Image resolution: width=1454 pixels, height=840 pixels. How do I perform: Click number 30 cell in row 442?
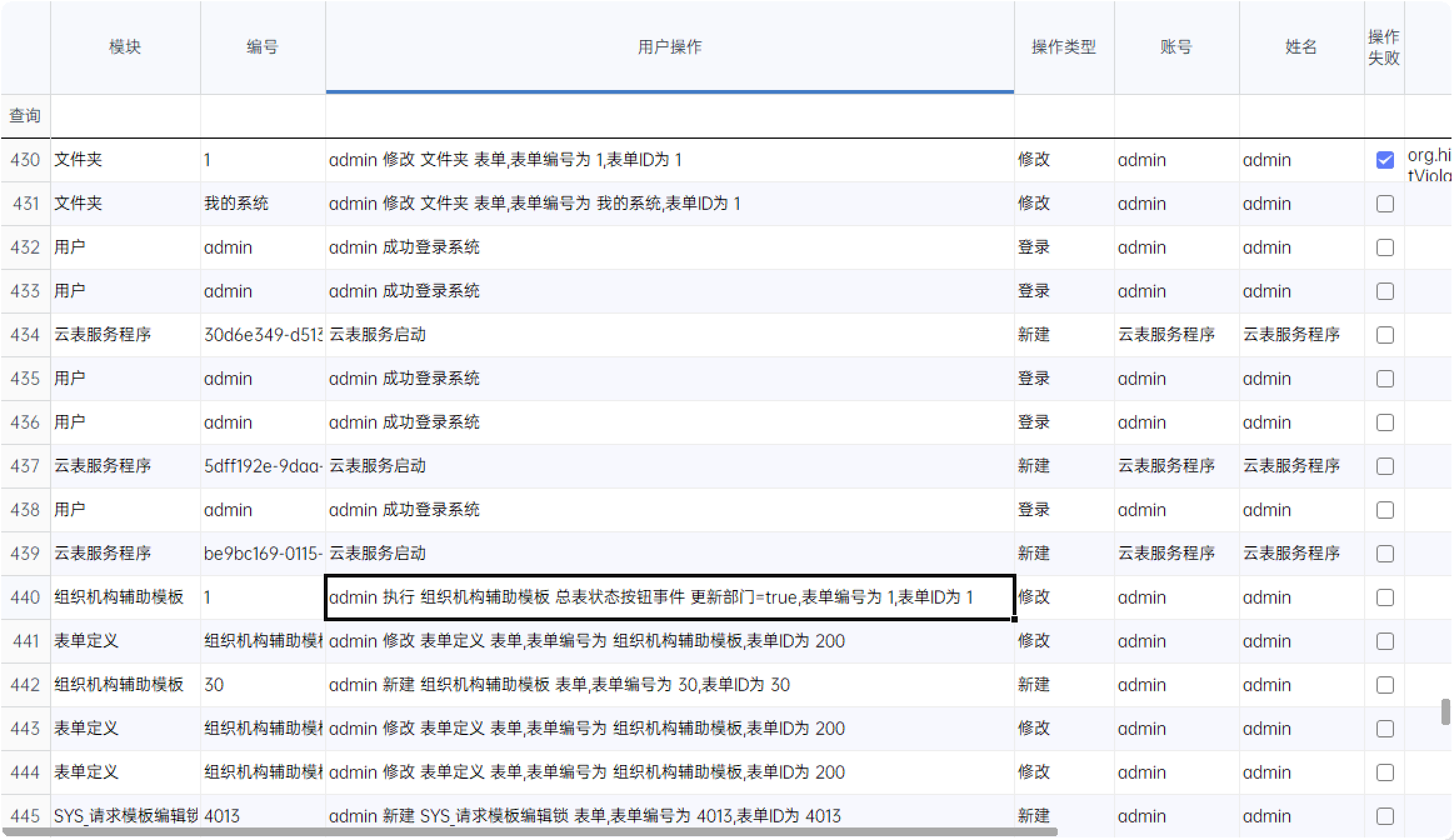[x=263, y=685]
